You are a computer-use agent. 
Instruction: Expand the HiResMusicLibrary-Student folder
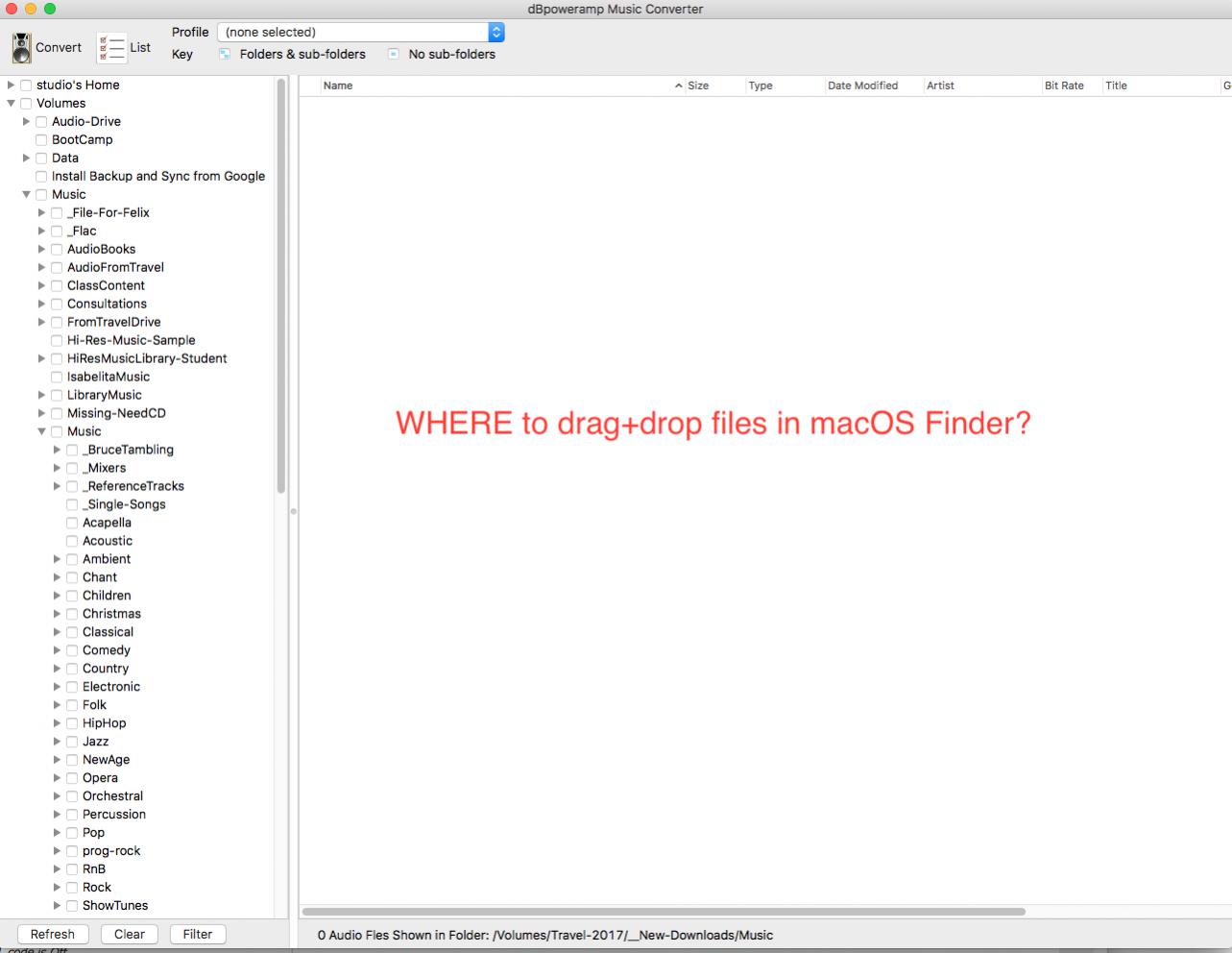point(42,359)
